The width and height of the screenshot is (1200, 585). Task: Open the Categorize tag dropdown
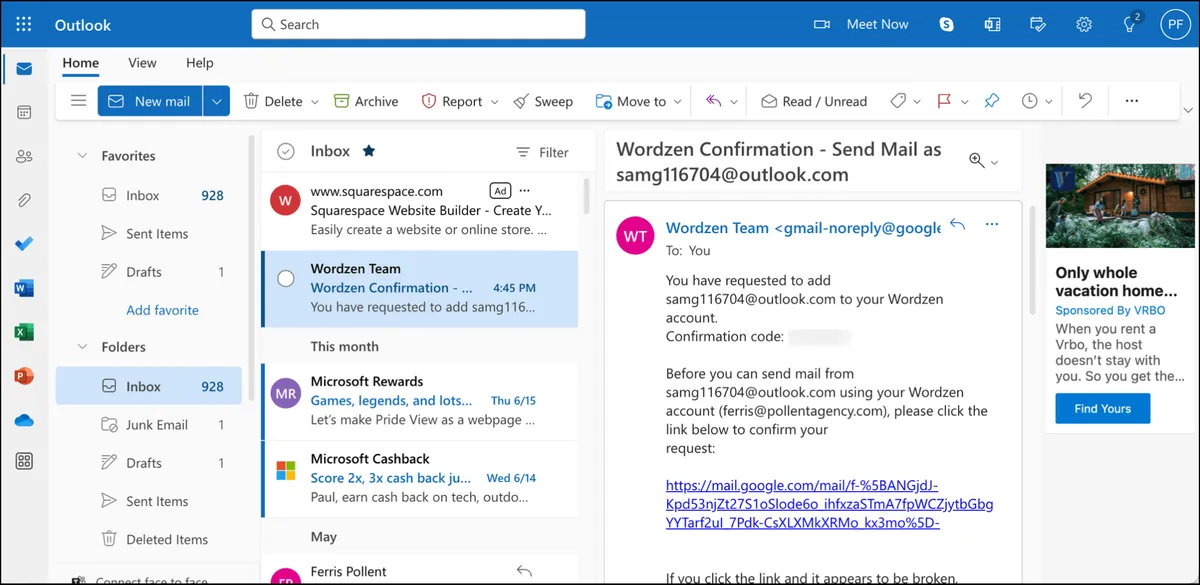pos(918,102)
